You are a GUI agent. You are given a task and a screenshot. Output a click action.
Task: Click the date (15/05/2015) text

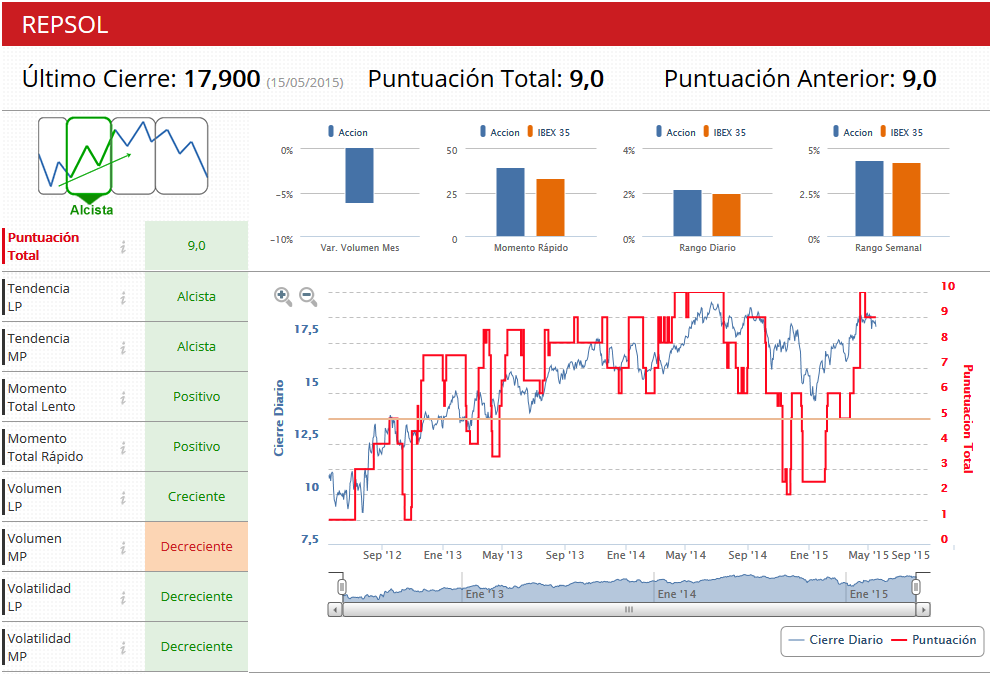click(x=305, y=82)
